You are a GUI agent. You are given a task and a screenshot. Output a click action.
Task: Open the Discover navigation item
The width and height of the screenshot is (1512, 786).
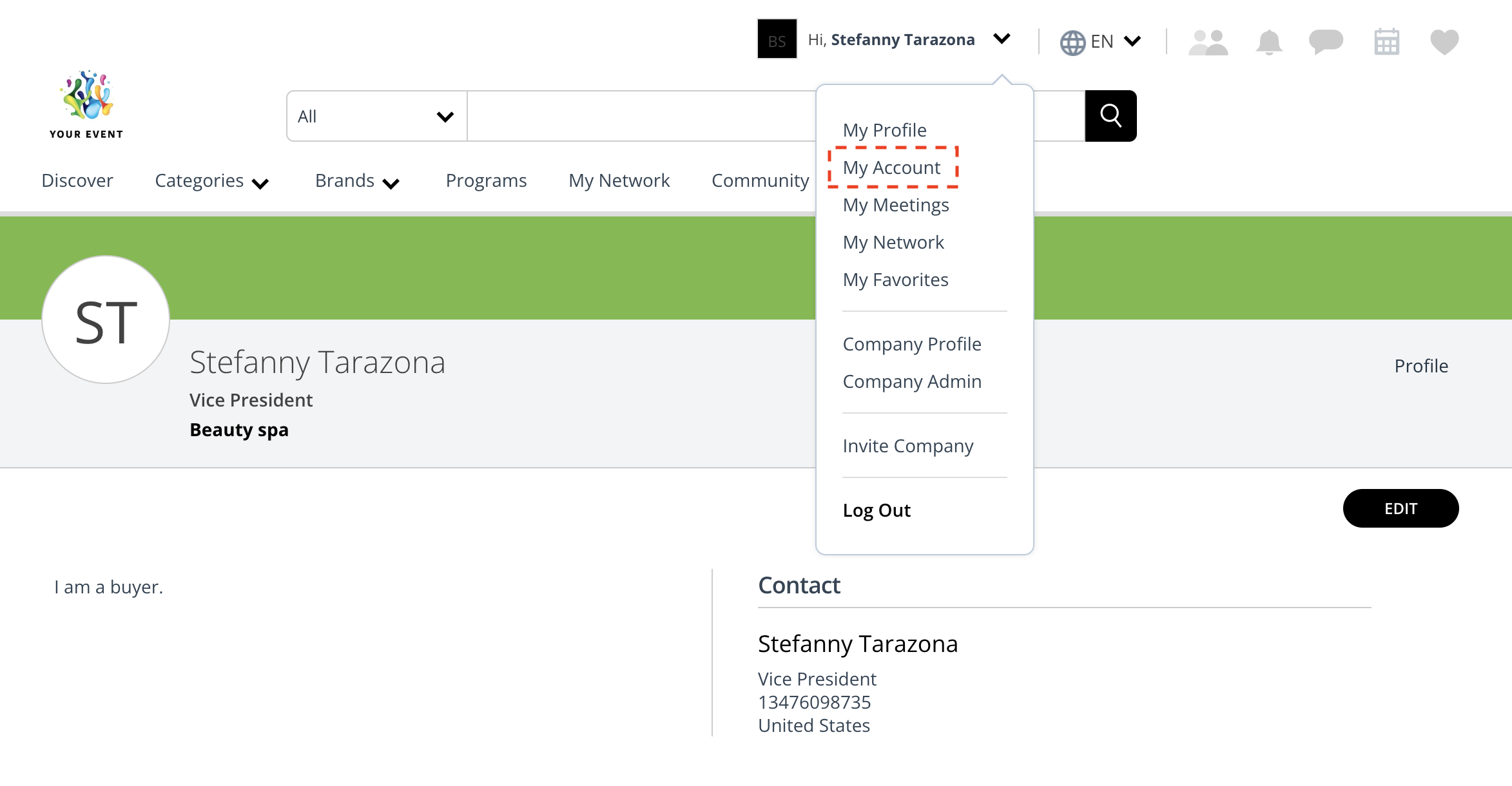click(x=77, y=180)
